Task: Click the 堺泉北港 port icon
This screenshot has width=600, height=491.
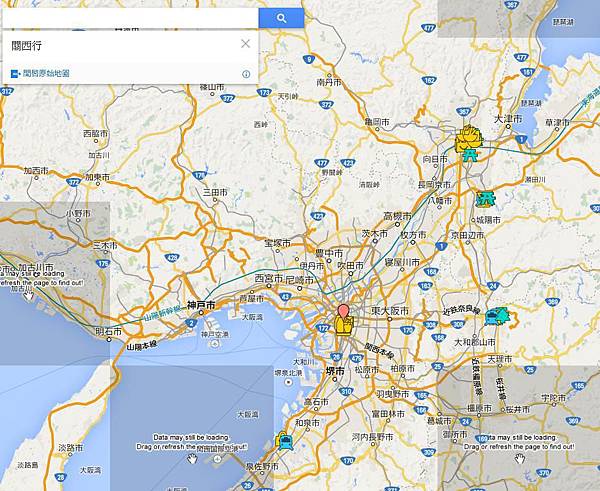Action: click(x=288, y=382)
